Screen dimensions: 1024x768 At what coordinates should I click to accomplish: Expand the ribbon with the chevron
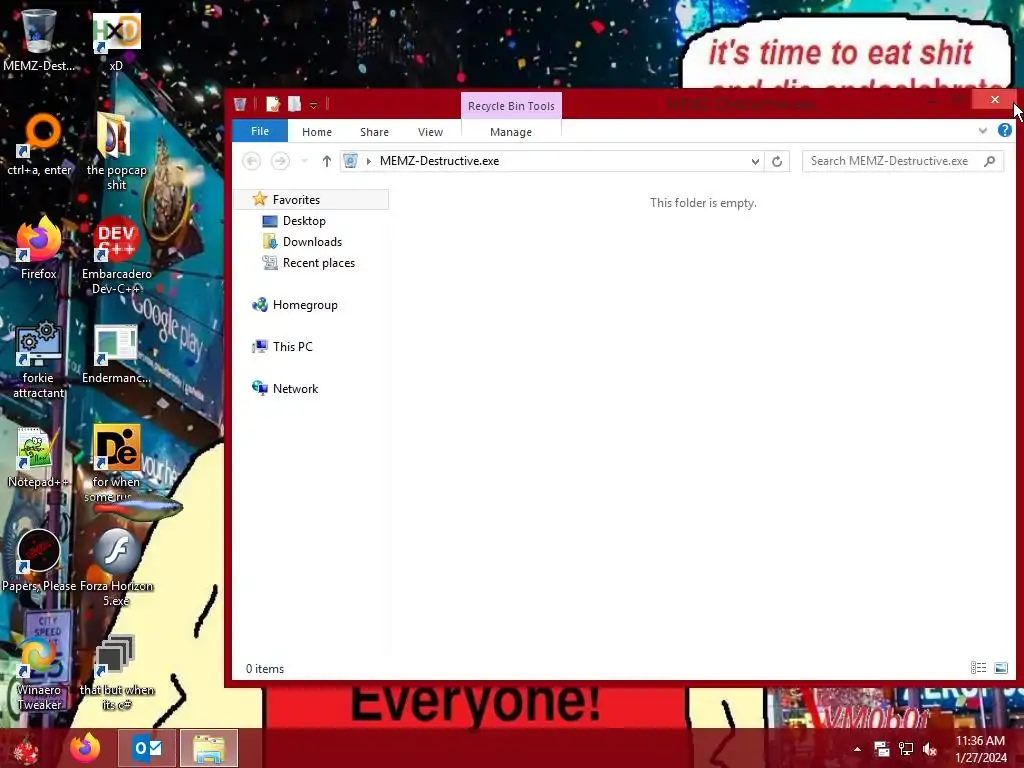[x=982, y=131]
